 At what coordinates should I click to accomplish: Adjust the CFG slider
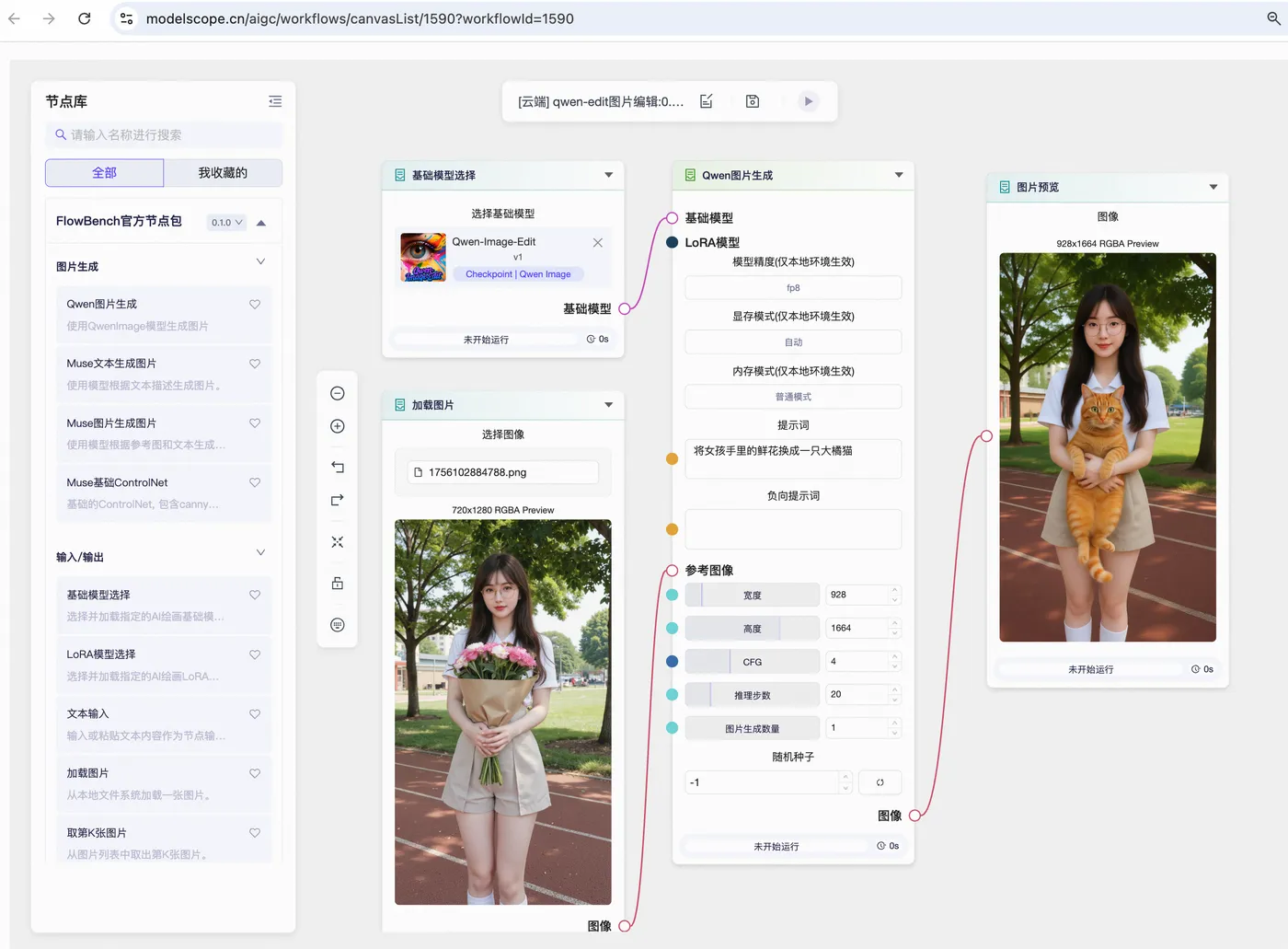coord(753,662)
